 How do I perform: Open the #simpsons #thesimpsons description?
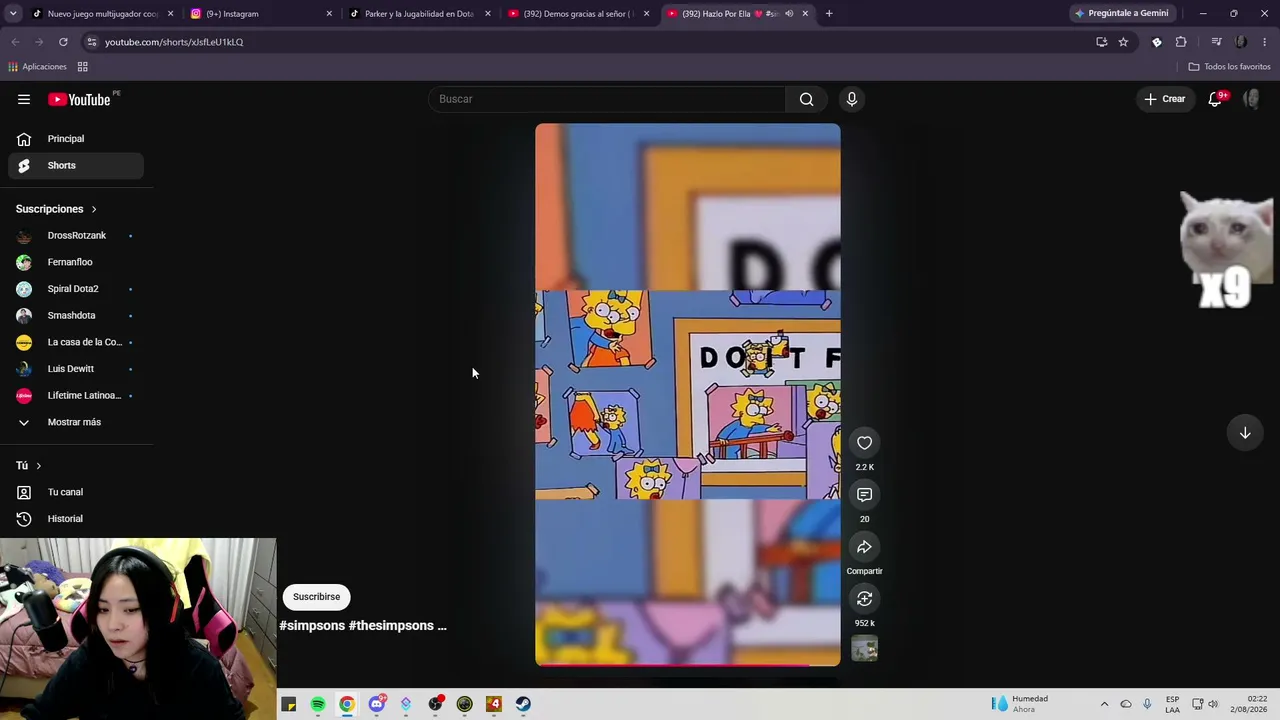(363, 626)
